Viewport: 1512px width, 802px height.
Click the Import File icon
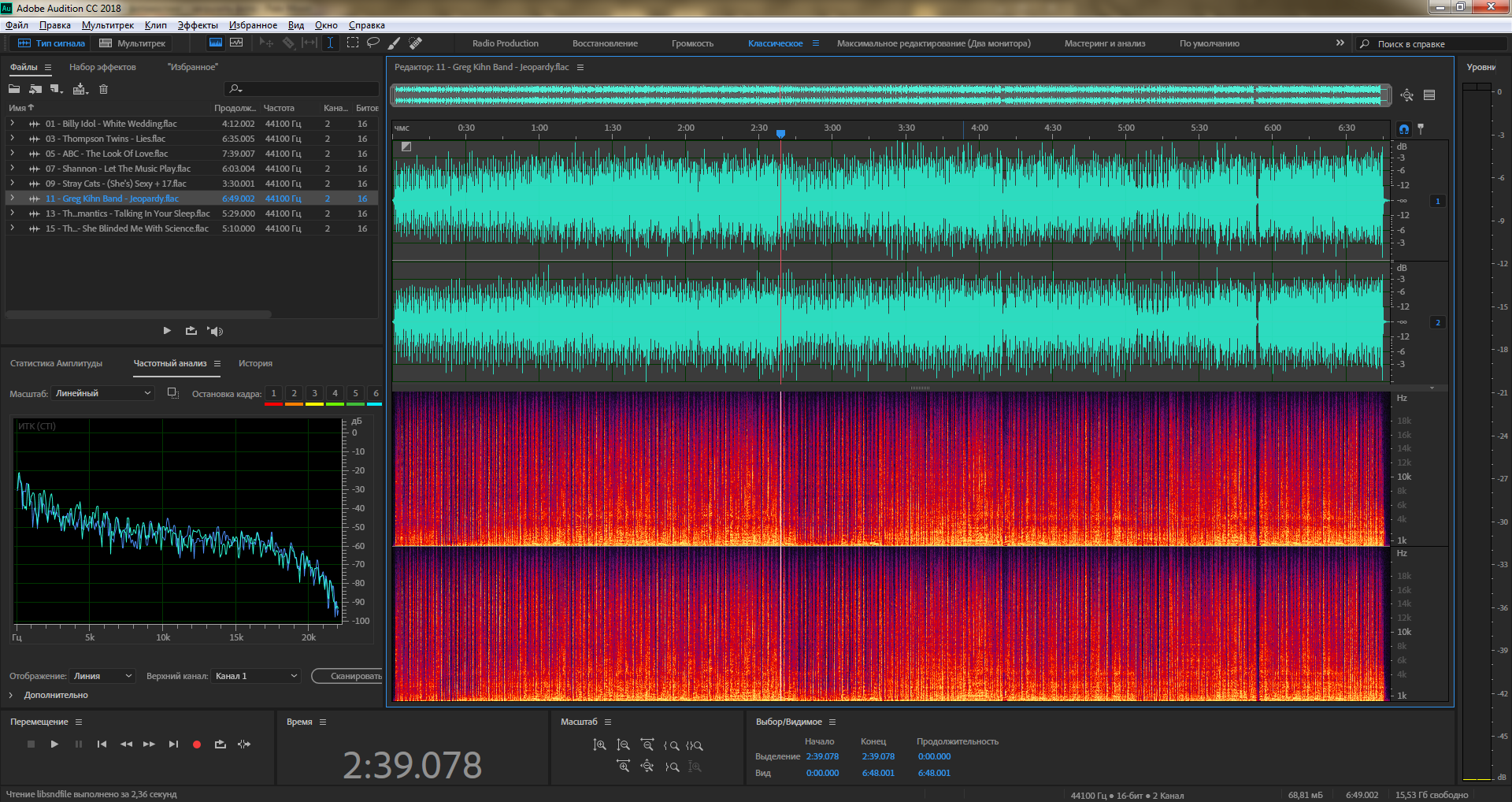click(35, 89)
